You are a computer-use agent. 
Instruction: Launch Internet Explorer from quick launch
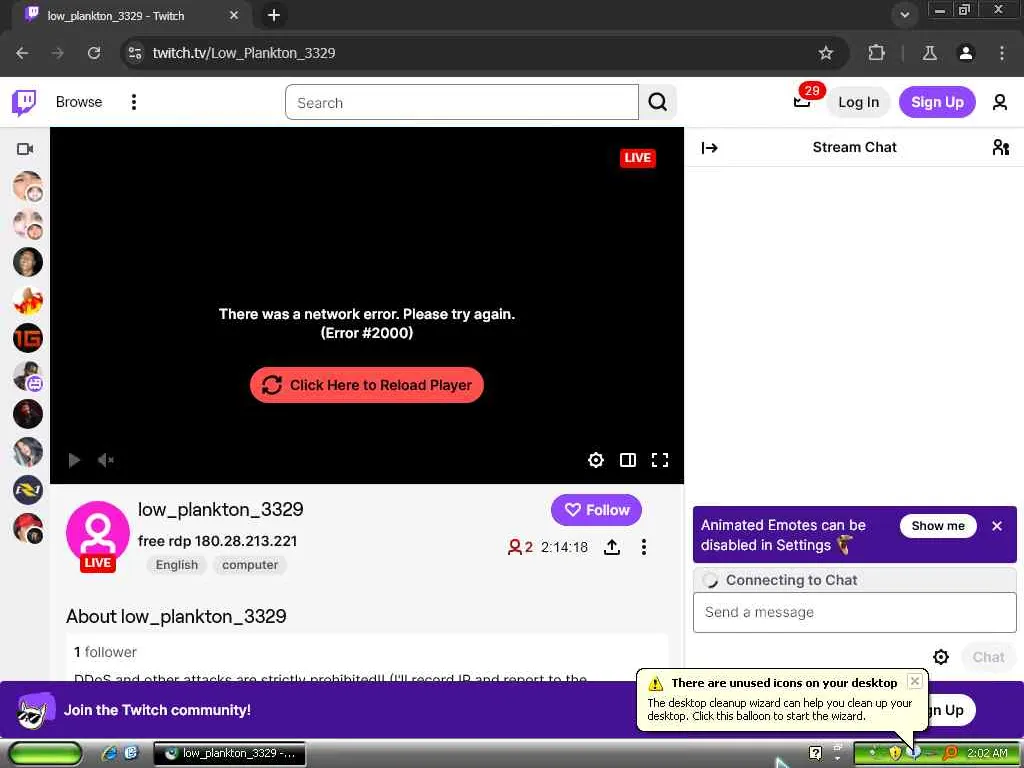(108, 754)
